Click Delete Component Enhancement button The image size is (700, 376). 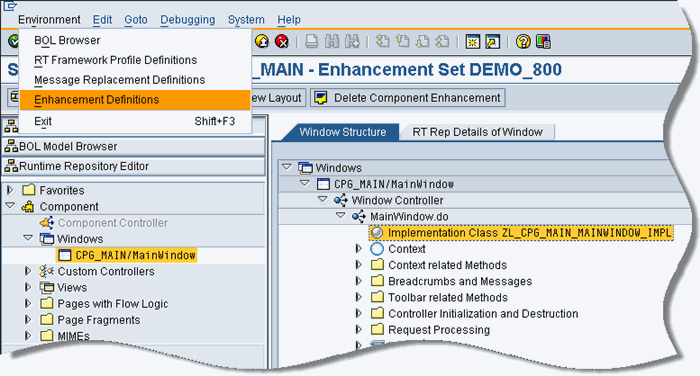pyautogui.click(x=408, y=98)
